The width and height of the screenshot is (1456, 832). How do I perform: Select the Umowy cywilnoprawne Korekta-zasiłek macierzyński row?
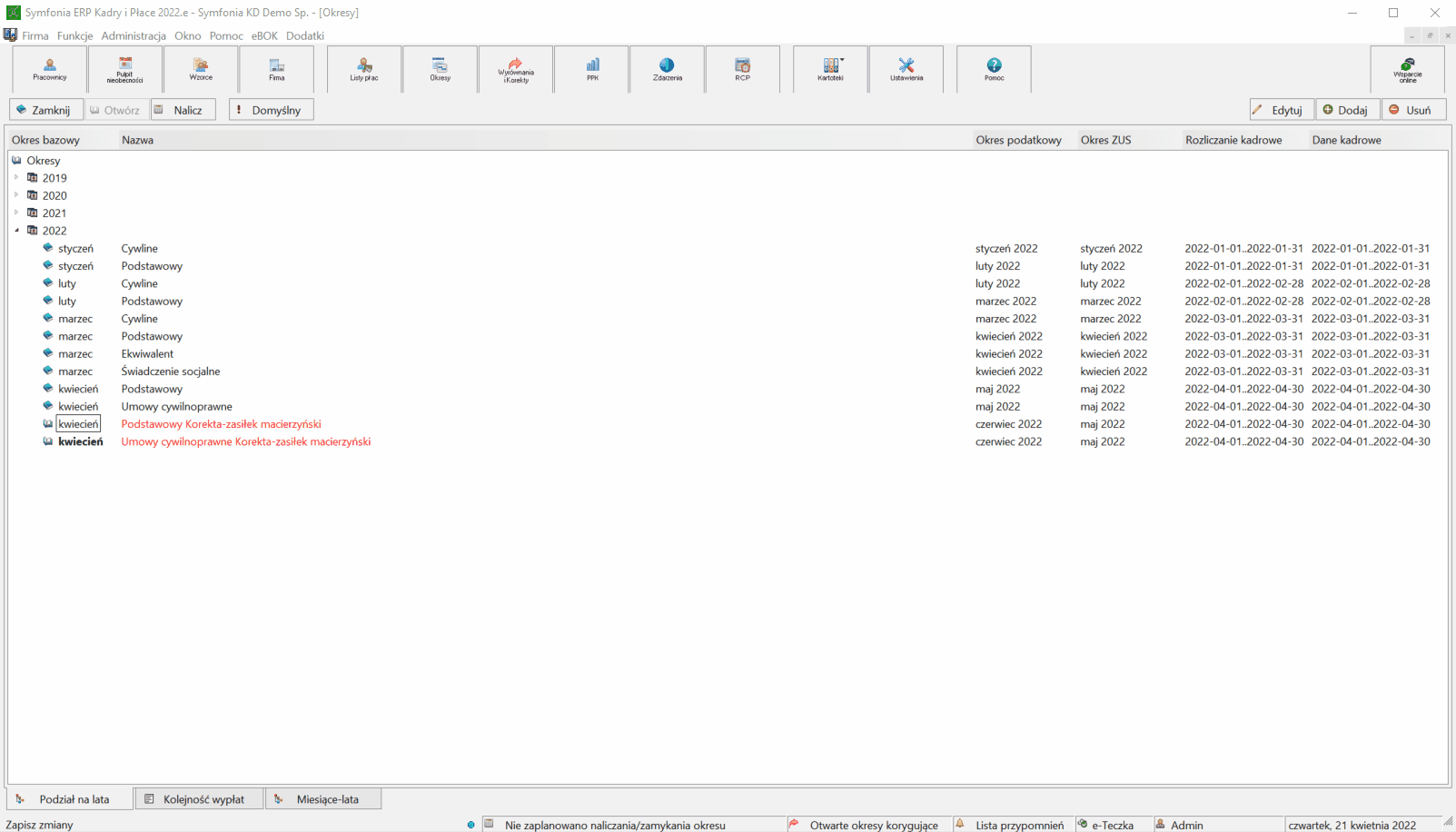728,441
